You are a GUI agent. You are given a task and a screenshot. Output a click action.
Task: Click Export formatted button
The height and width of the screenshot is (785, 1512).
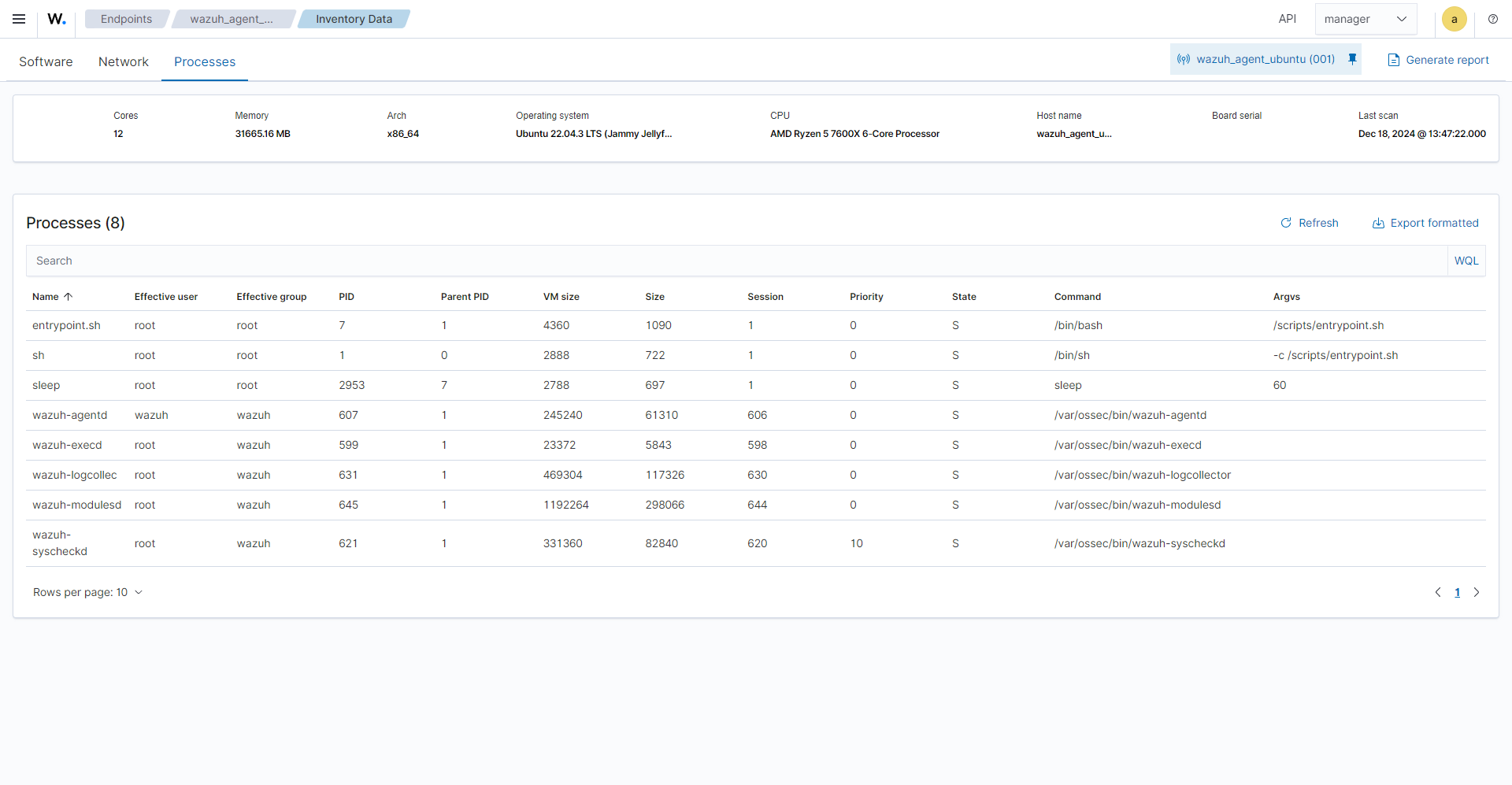1425,223
